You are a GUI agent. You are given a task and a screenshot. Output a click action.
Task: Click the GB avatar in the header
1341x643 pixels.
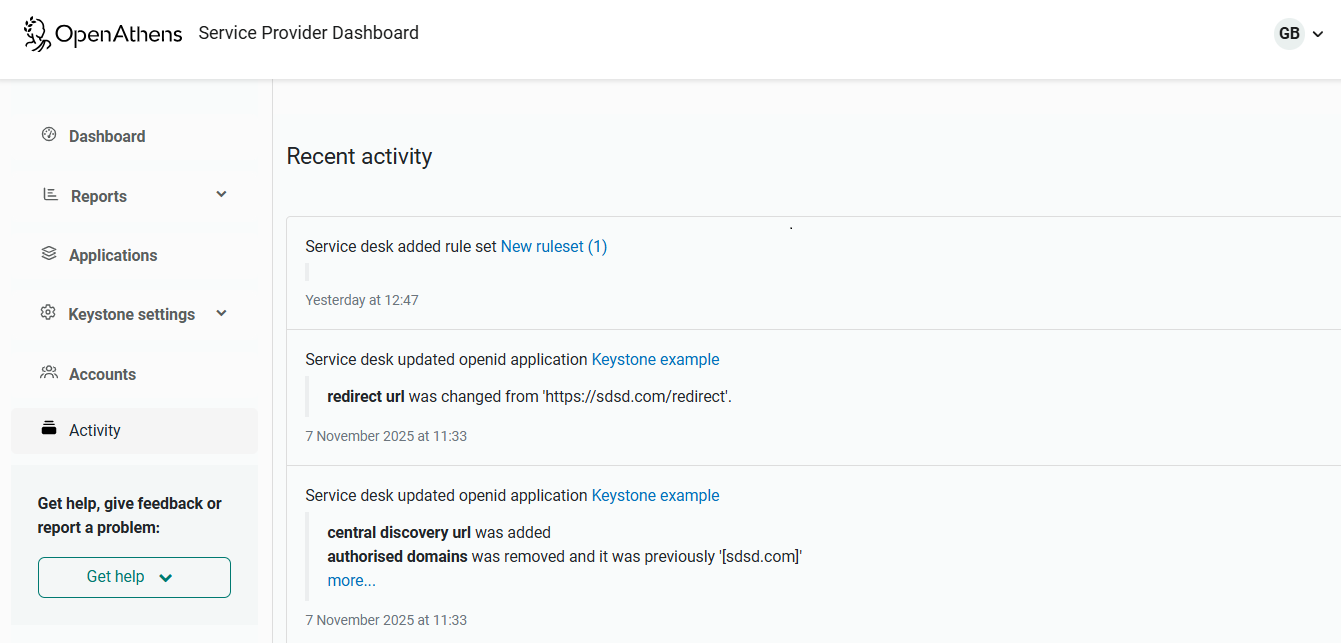[x=1289, y=33]
